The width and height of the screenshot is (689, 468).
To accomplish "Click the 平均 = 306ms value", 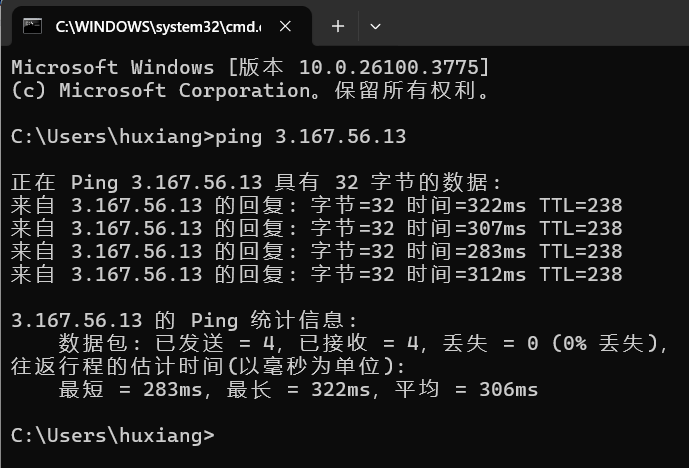I will click(467, 389).
